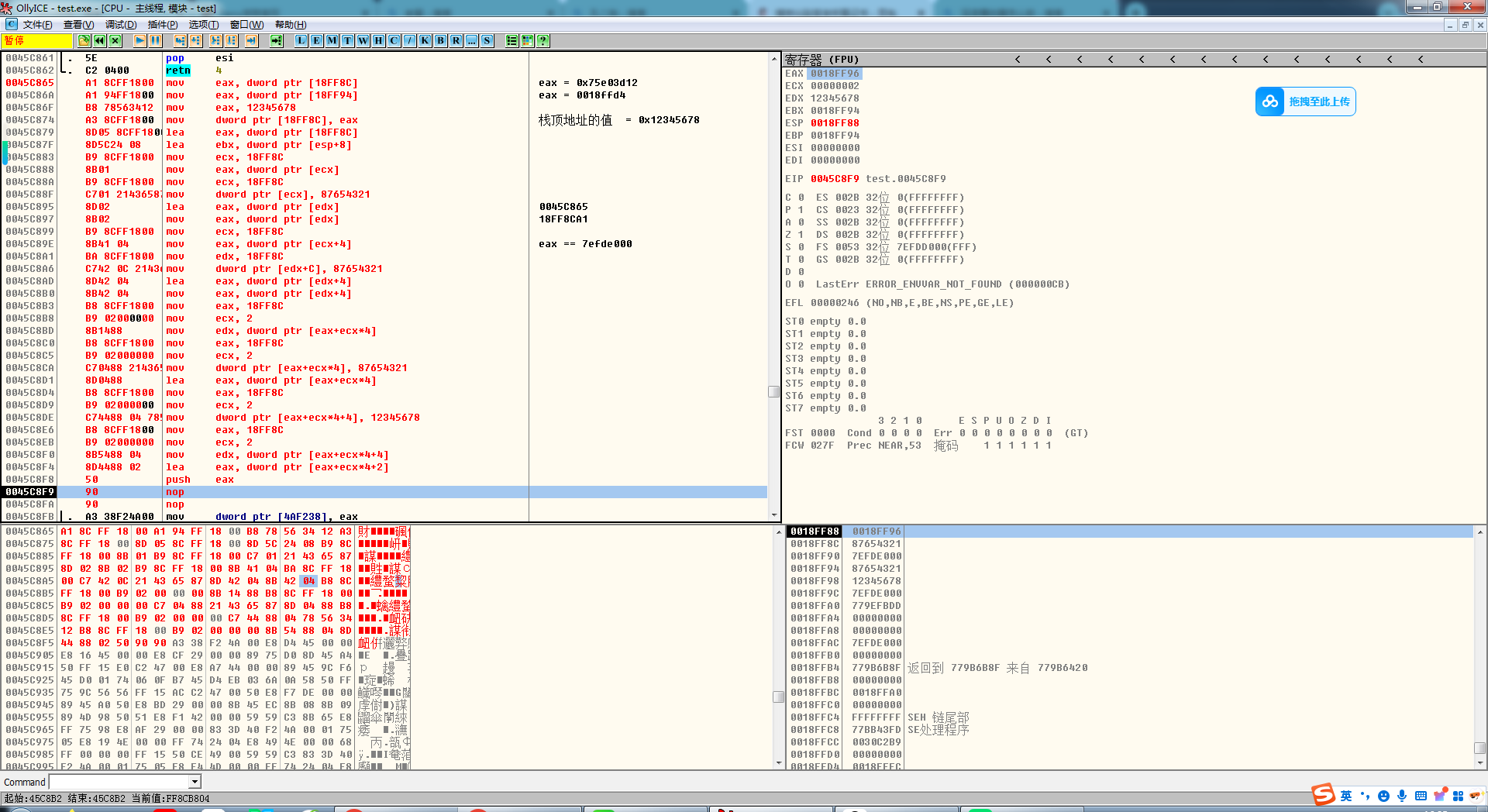Toggle the C flag value in registers
Screen dimensions: 1488x812
[801, 198]
